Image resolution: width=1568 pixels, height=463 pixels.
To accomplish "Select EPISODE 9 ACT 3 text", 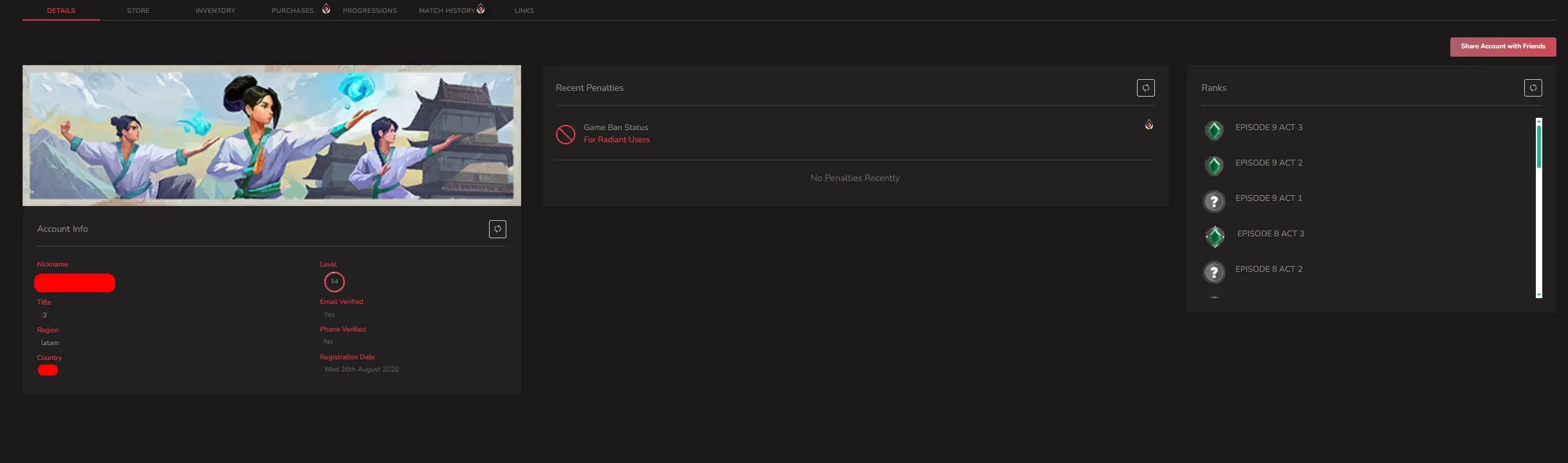I will coord(1269,128).
